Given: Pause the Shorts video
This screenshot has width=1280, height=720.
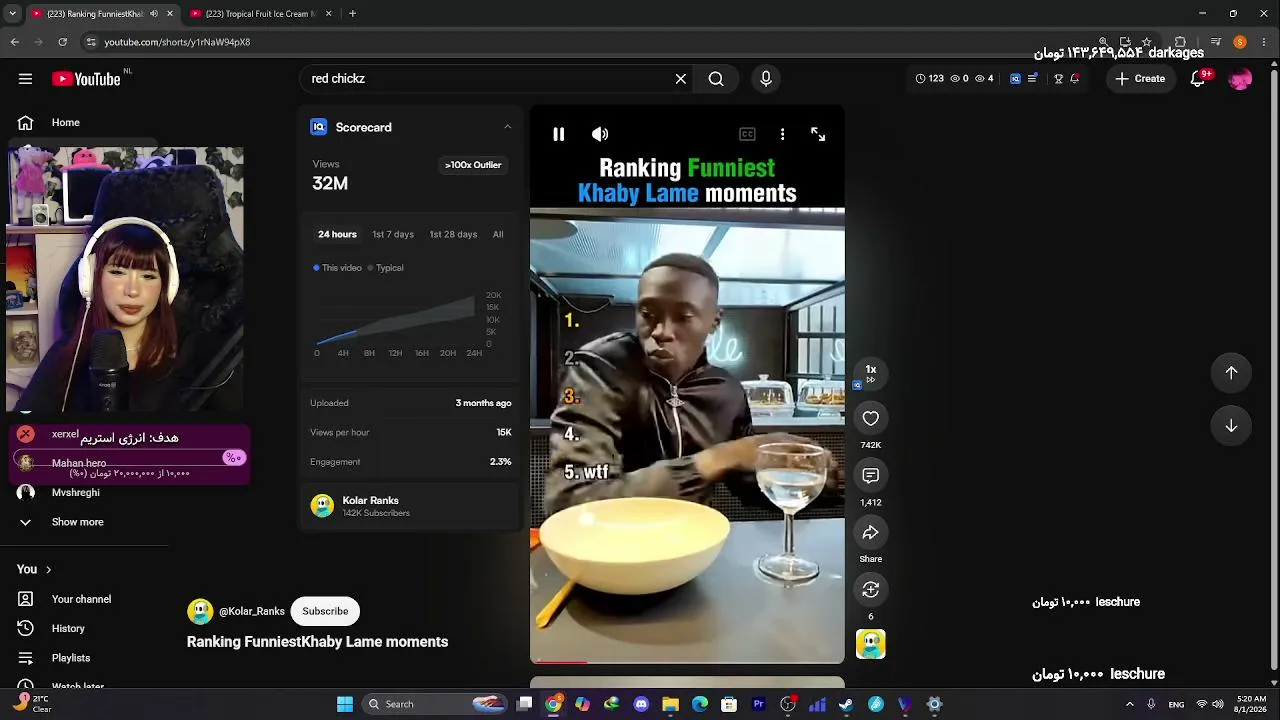Looking at the screenshot, I should [559, 134].
